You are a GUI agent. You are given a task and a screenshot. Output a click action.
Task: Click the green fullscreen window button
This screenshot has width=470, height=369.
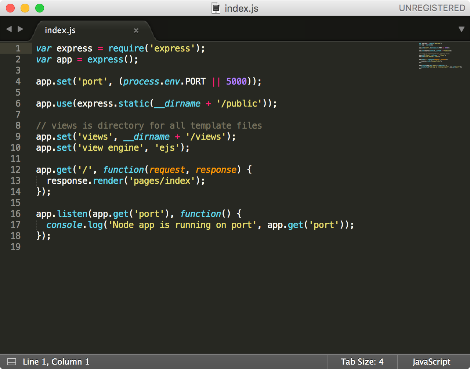pos(40,8)
